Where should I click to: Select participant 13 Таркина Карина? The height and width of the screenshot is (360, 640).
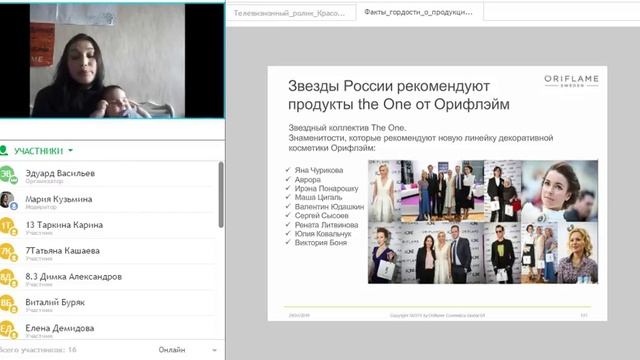(108, 227)
